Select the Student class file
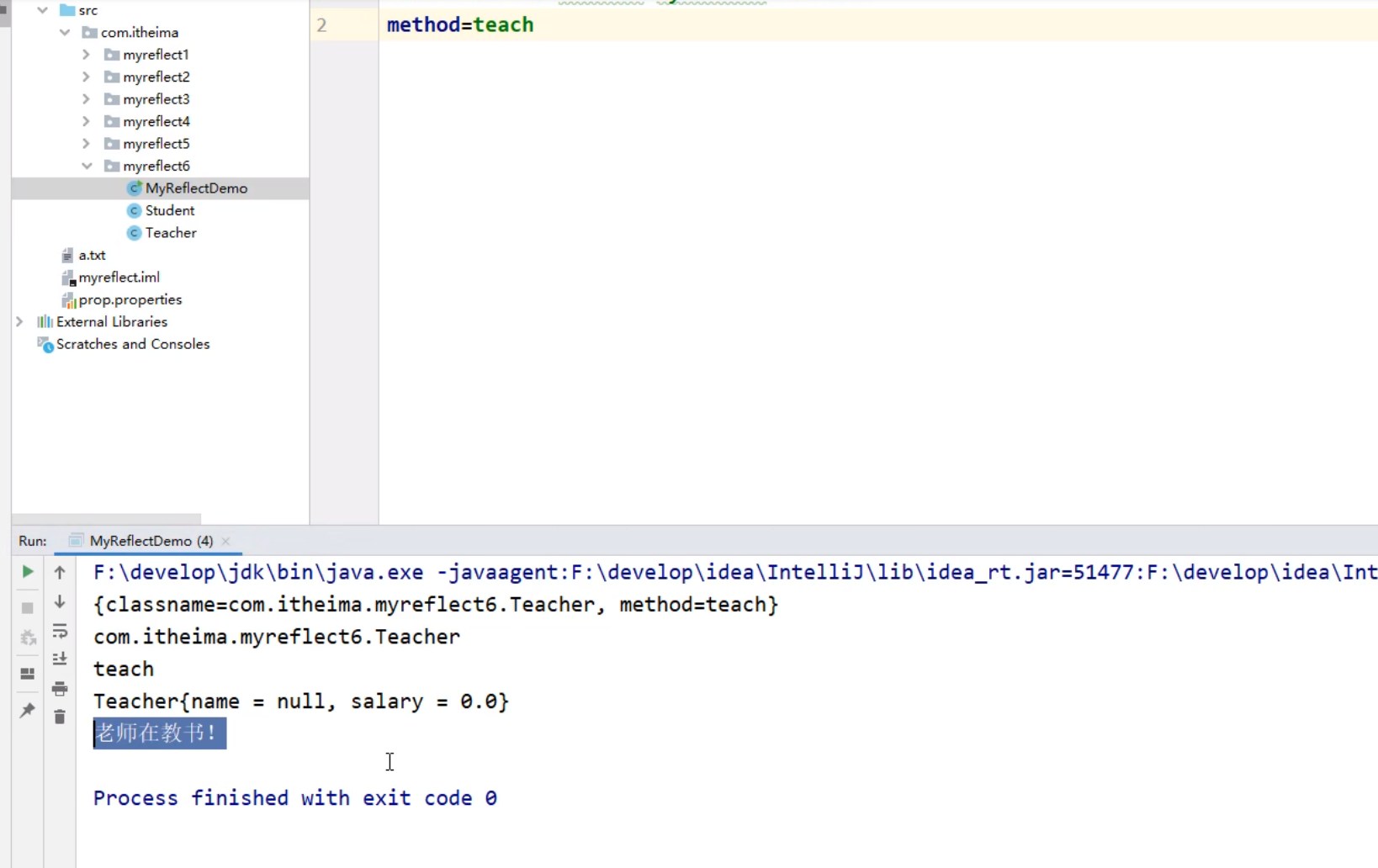1378x868 pixels. 169,210
